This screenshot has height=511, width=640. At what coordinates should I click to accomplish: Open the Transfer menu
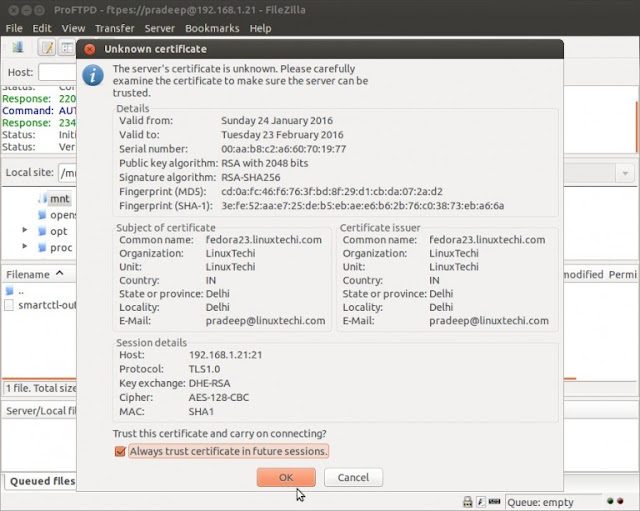click(114, 28)
